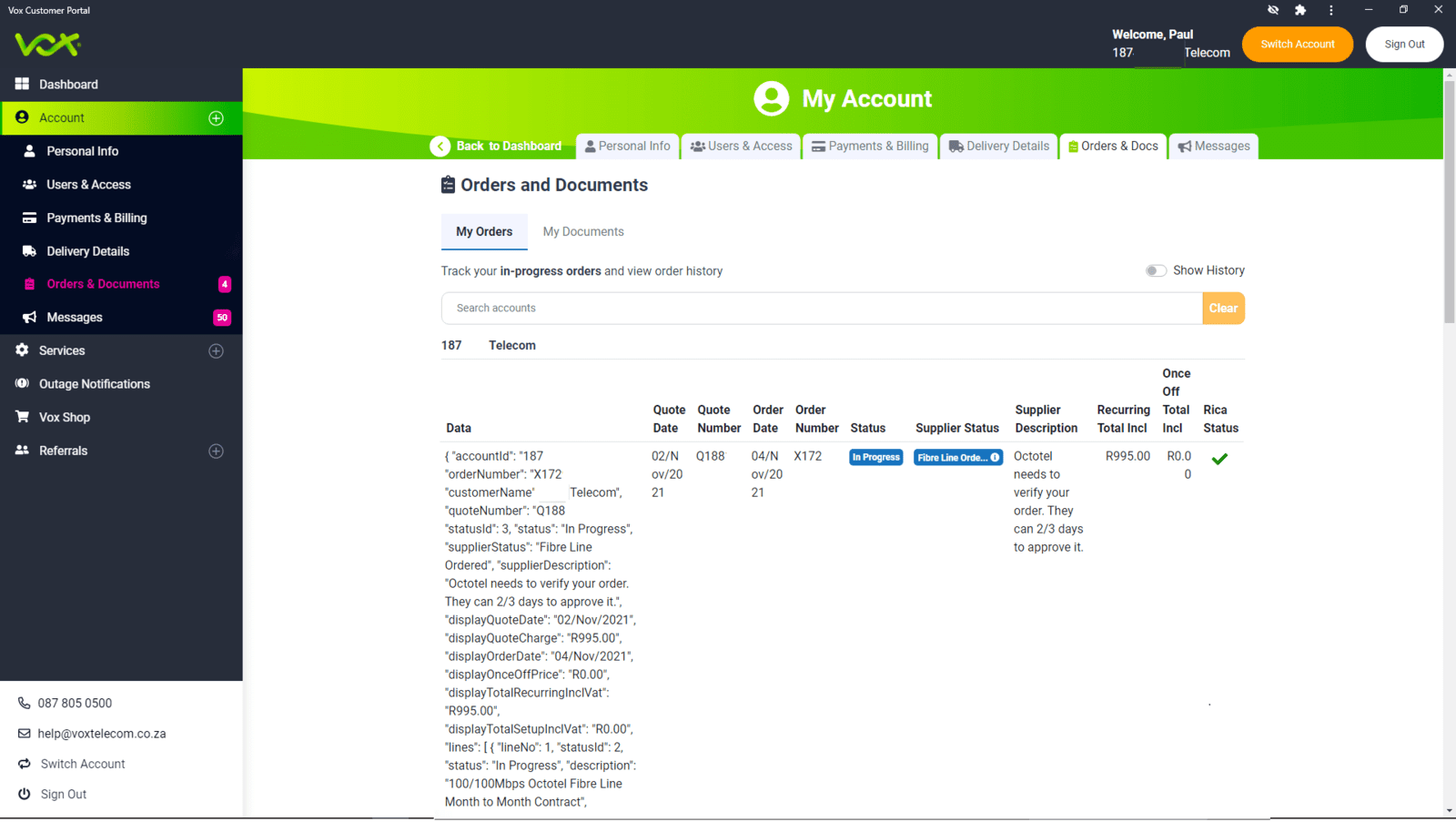The width and height of the screenshot is (1456, 822).
Task: Open Outage Notifications
Action: pos(94,383)
